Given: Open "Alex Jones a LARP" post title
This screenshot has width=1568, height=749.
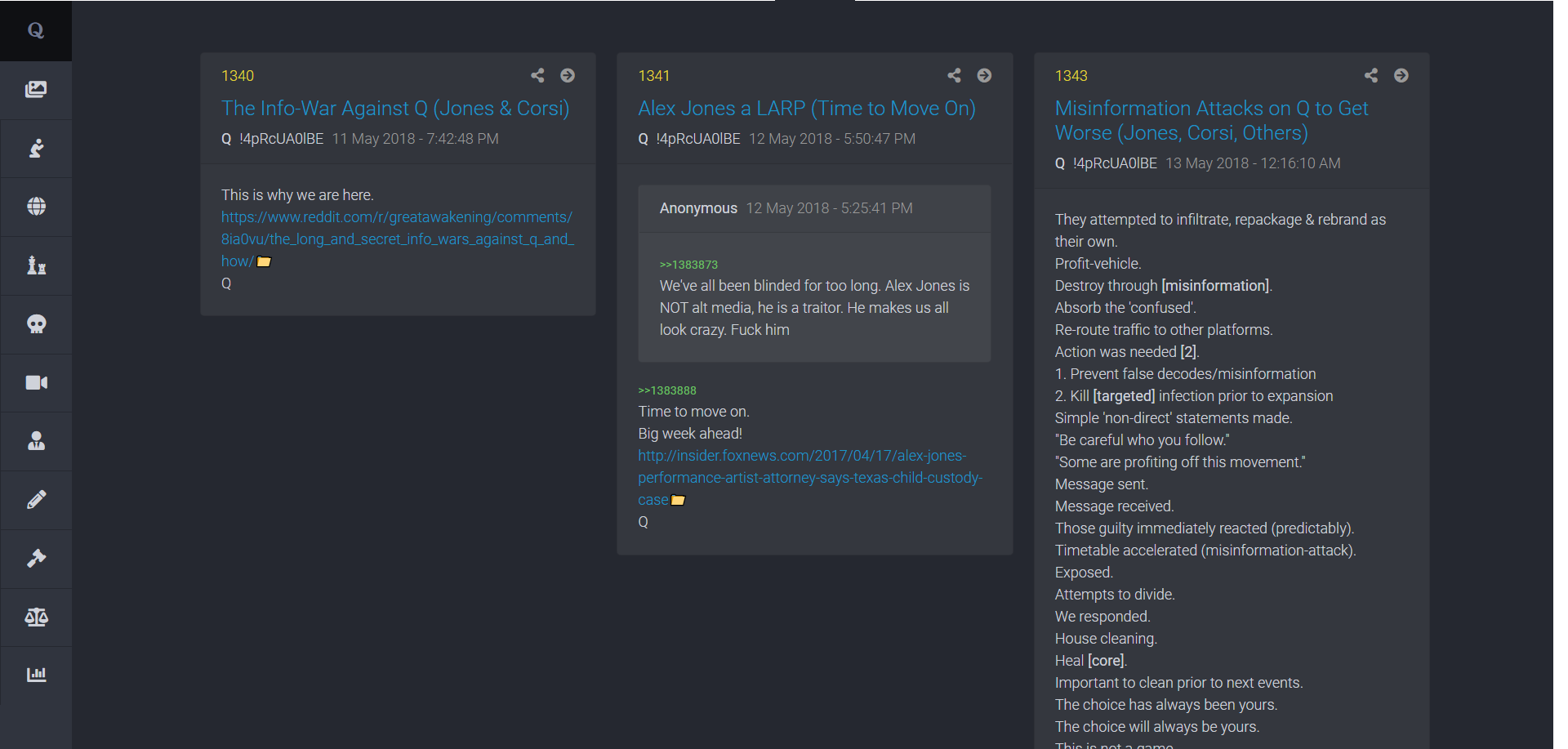Looking at the screenshot, I should [806, 109].
